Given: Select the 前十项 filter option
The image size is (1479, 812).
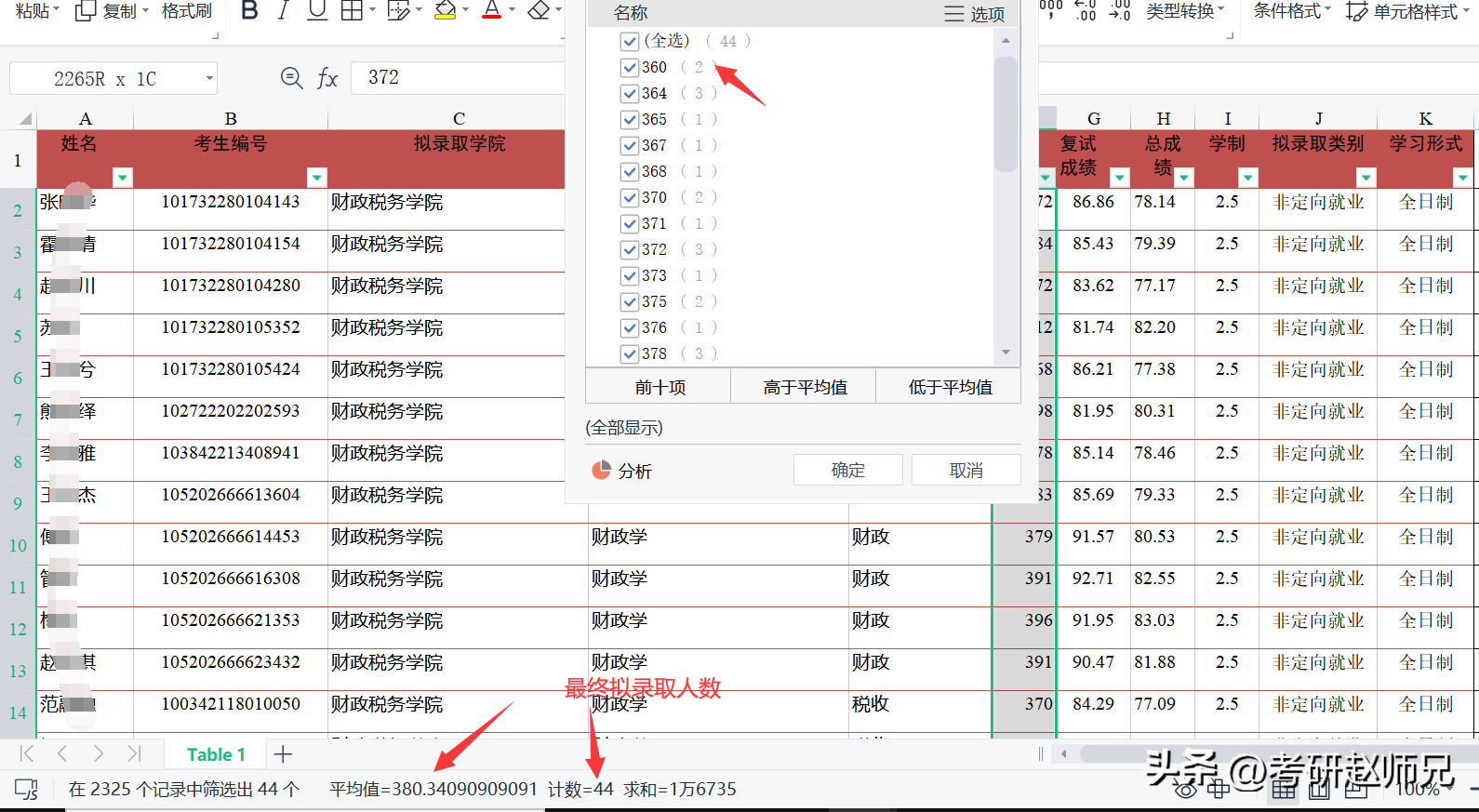Looking at the screenshot, I should [660, 387].
